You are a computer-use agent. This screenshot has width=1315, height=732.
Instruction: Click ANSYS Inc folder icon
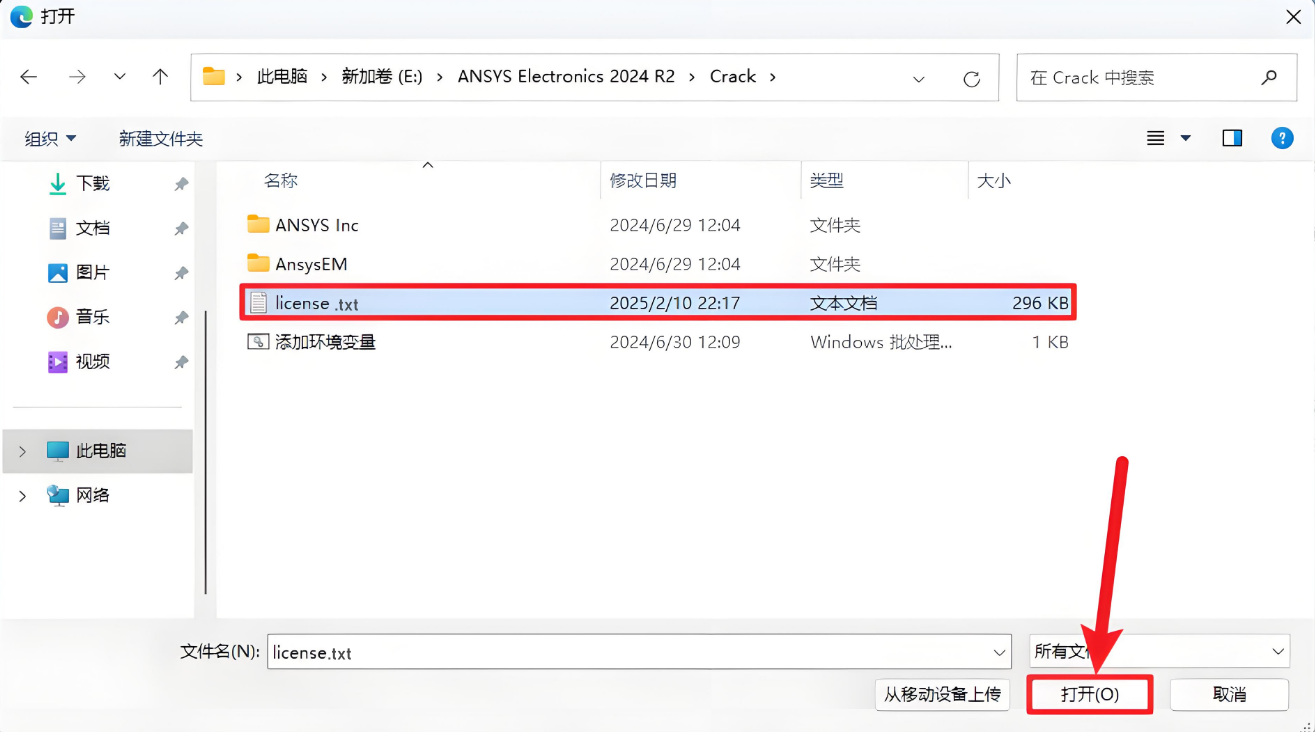point(258,224)
